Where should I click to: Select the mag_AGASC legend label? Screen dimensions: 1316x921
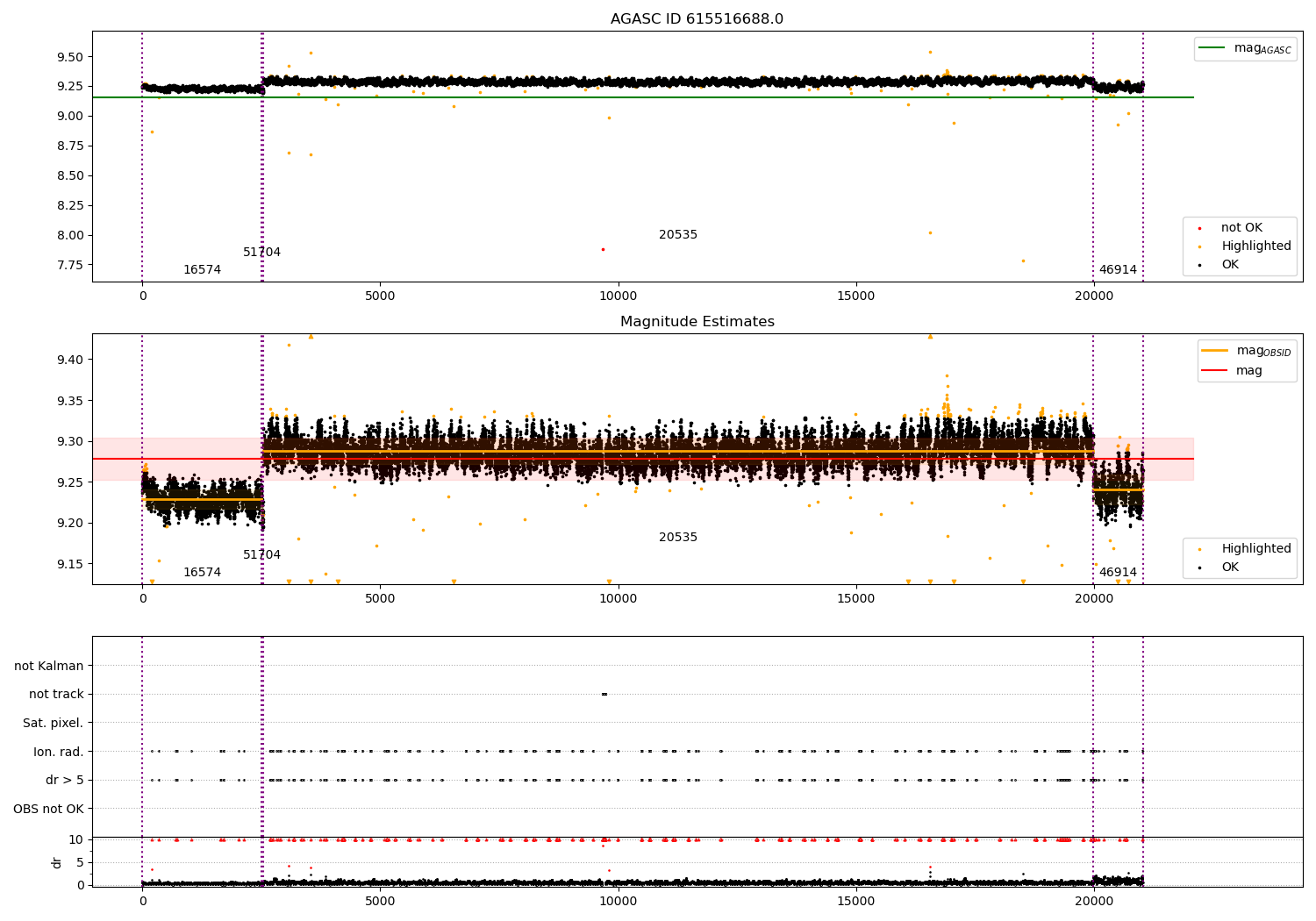click(x=1262, y=49)
